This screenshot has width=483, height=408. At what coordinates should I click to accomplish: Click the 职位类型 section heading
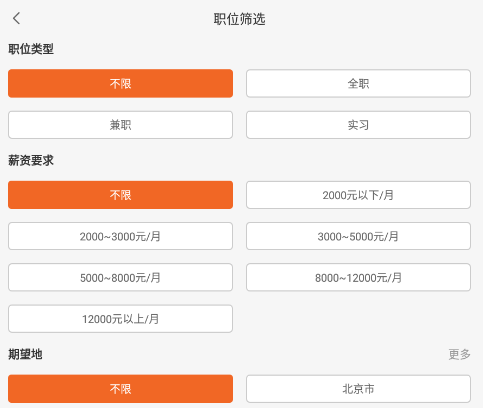31,49
